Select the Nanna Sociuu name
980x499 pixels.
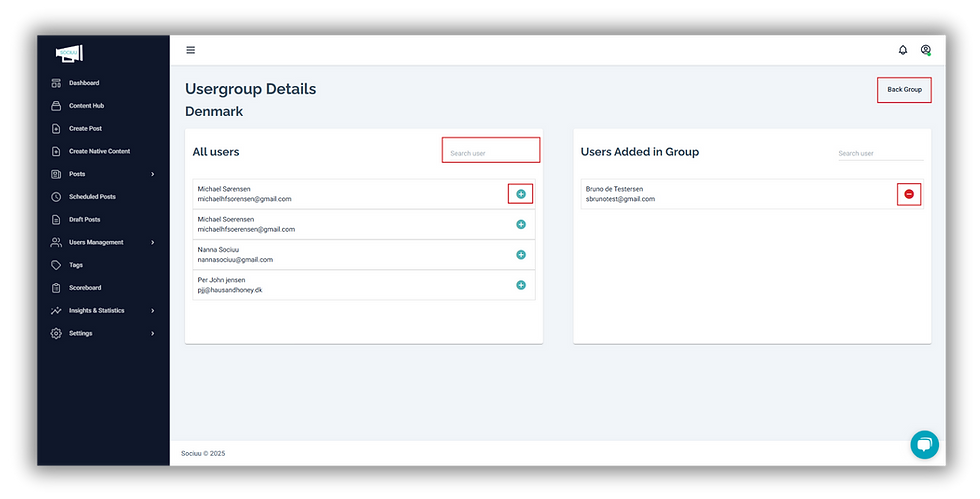[218, 250]
